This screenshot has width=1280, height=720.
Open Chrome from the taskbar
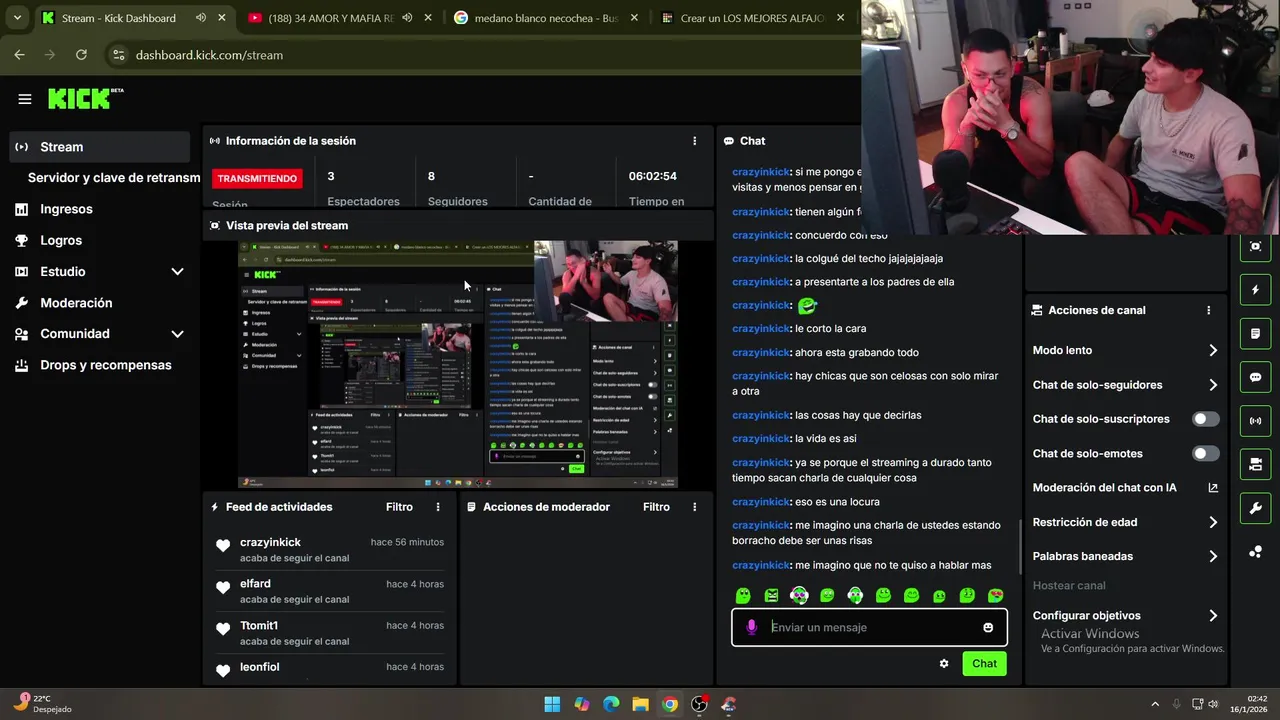pyautogui.click(x=670, y=704)
